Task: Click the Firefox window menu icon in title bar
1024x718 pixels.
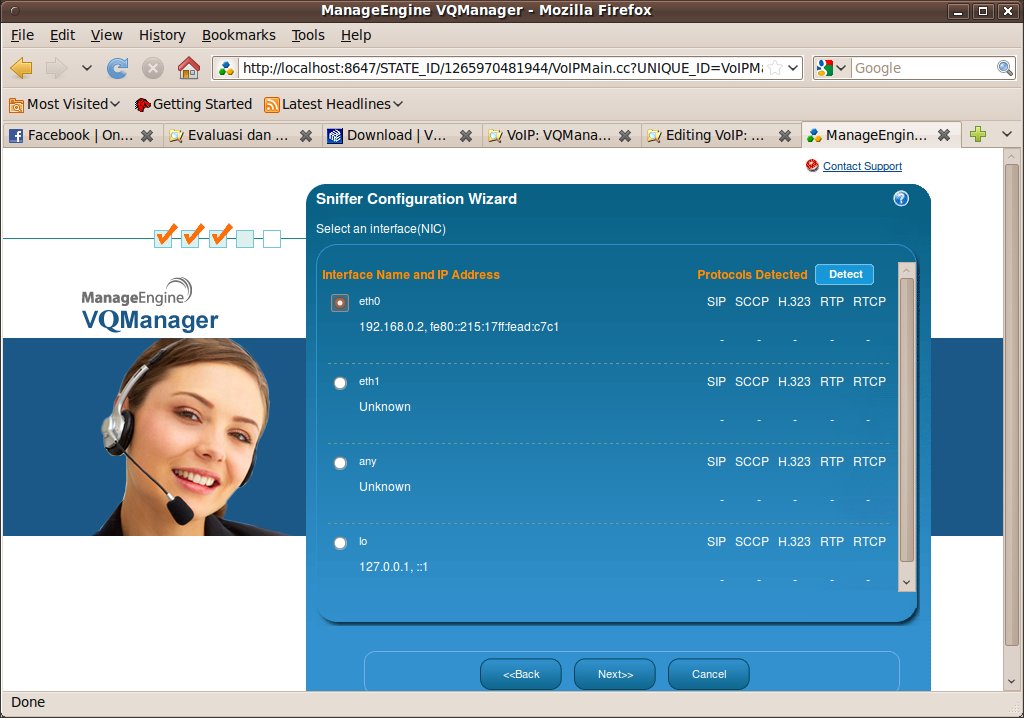Action: (x=16, y=10)
